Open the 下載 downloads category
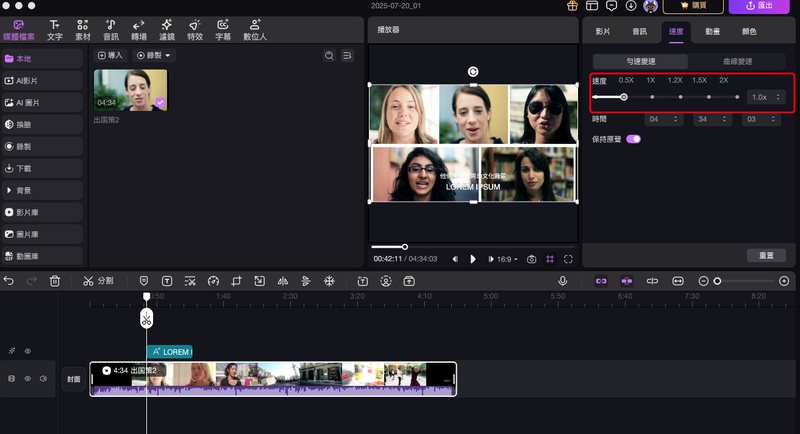Screen dimensions: 800x434 [x=42, y=168]
